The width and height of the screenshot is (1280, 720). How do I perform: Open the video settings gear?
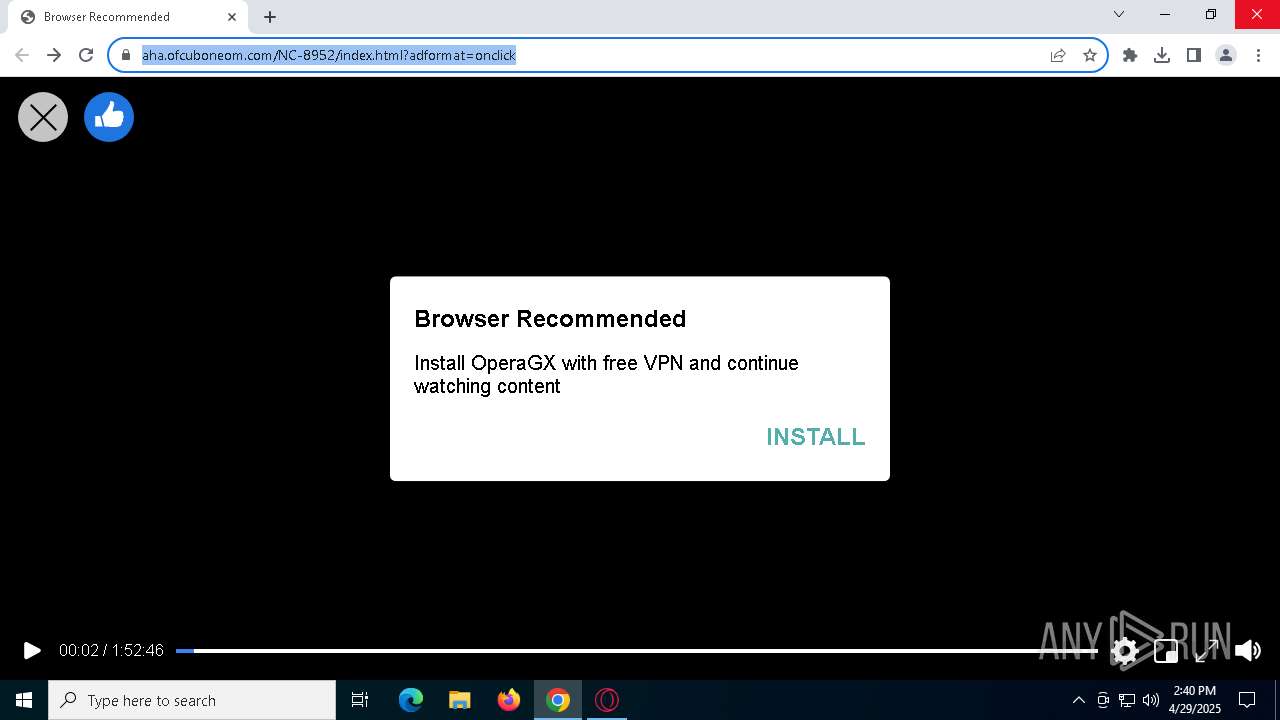tap(1125, 651)
